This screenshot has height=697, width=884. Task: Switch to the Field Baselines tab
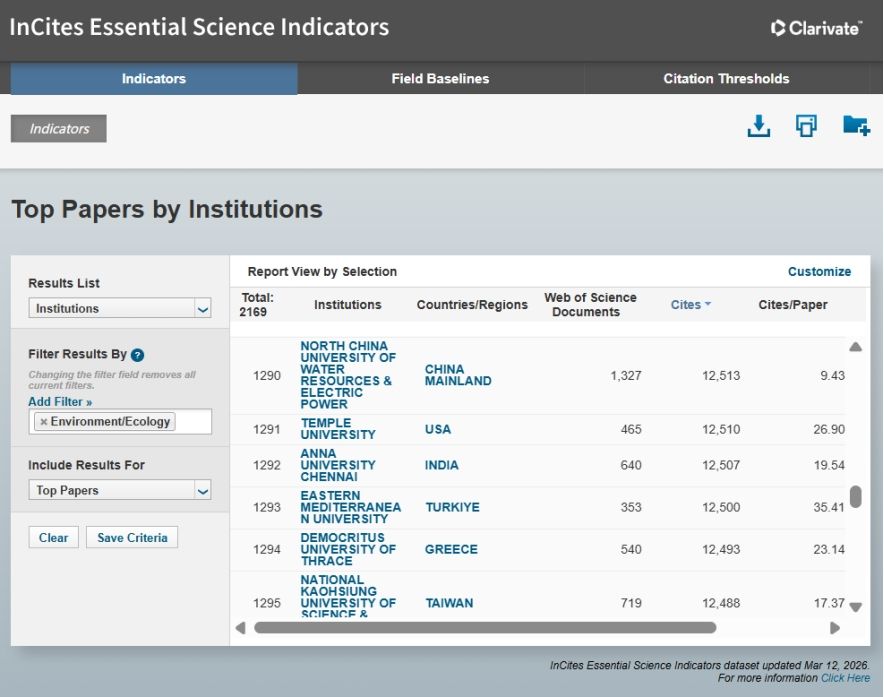(440, 79)
